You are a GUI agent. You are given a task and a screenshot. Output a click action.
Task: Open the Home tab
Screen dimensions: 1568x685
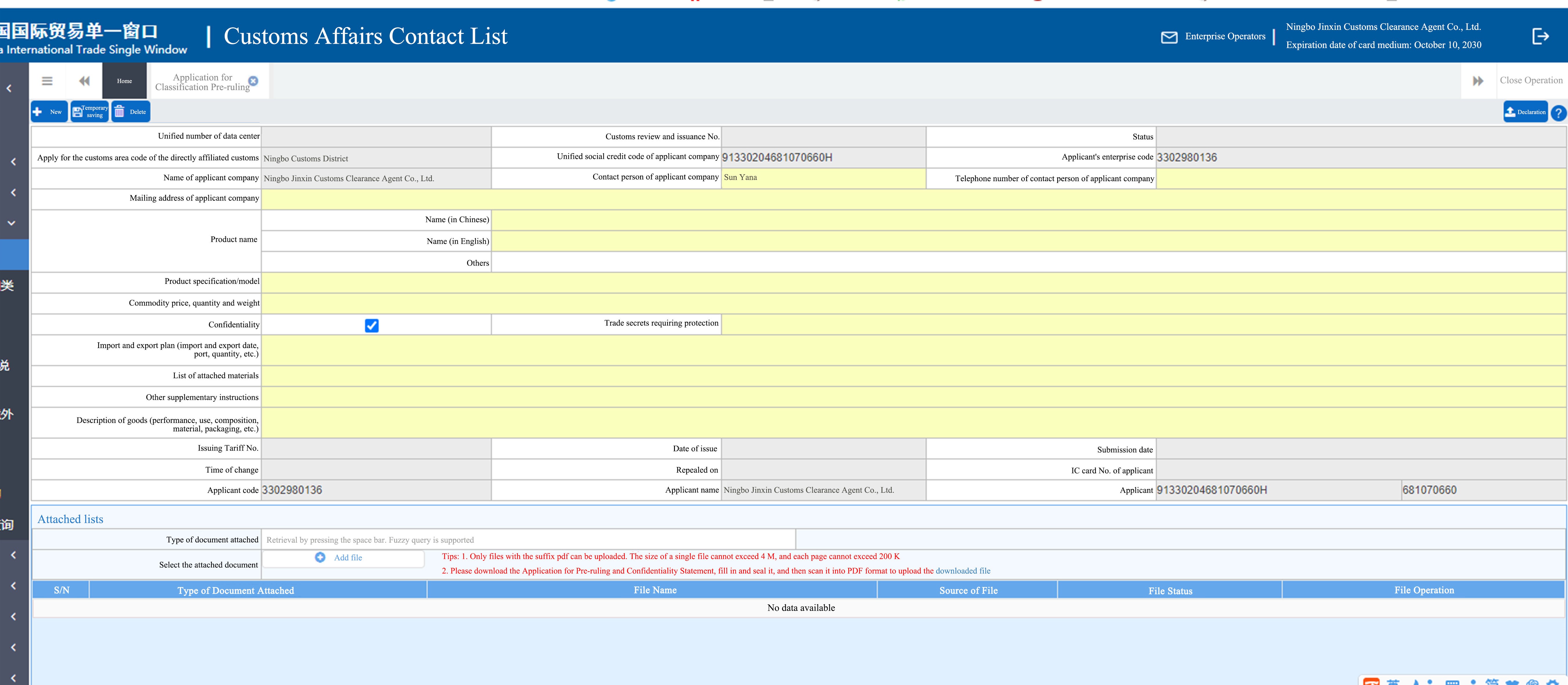(124, 81)
